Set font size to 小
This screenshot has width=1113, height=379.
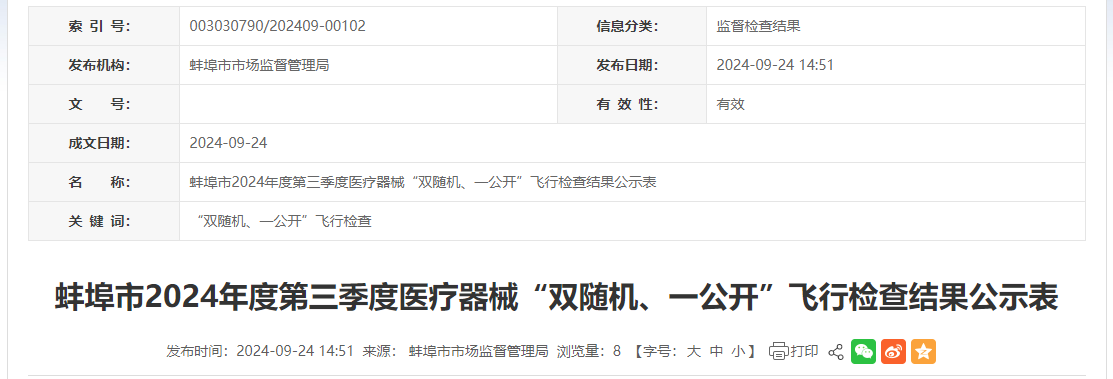(739, 351)
